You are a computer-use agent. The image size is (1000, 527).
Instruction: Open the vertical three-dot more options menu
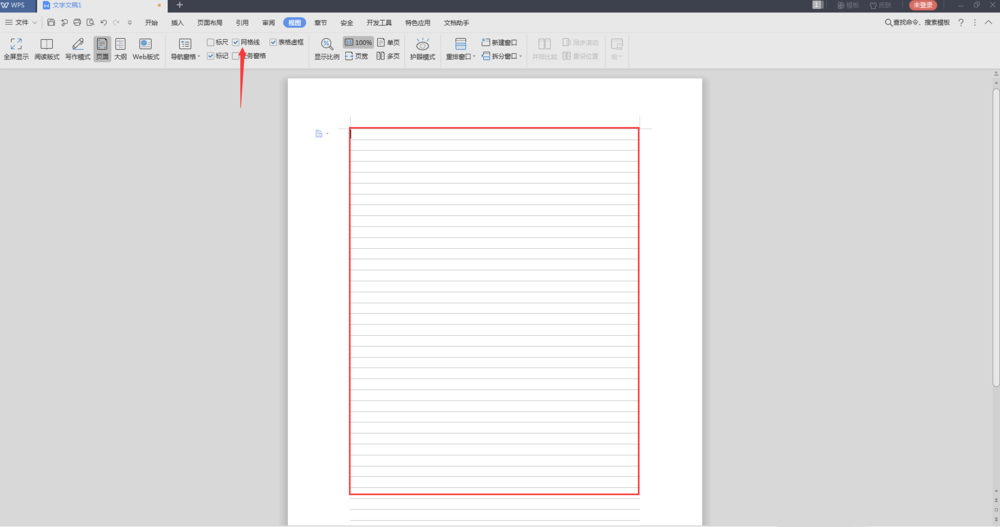pos(974,22)
